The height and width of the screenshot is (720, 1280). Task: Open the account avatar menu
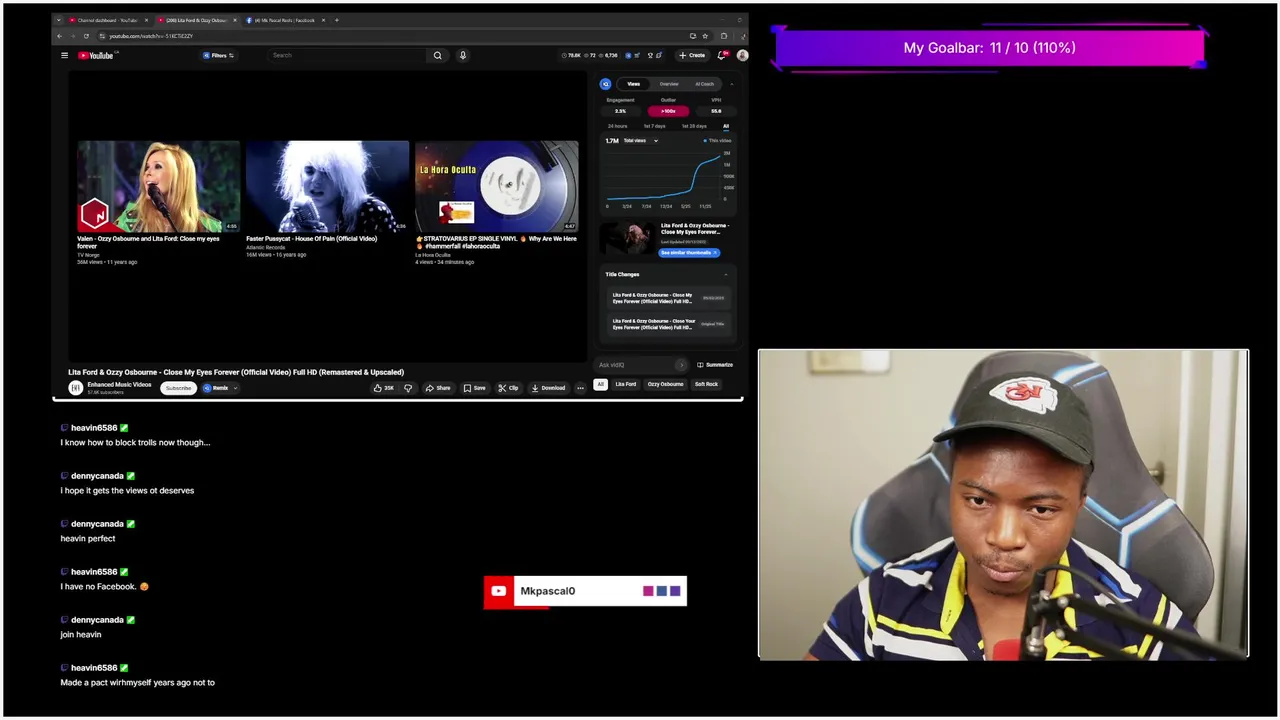pyautogui.click(x=742, y=55)
